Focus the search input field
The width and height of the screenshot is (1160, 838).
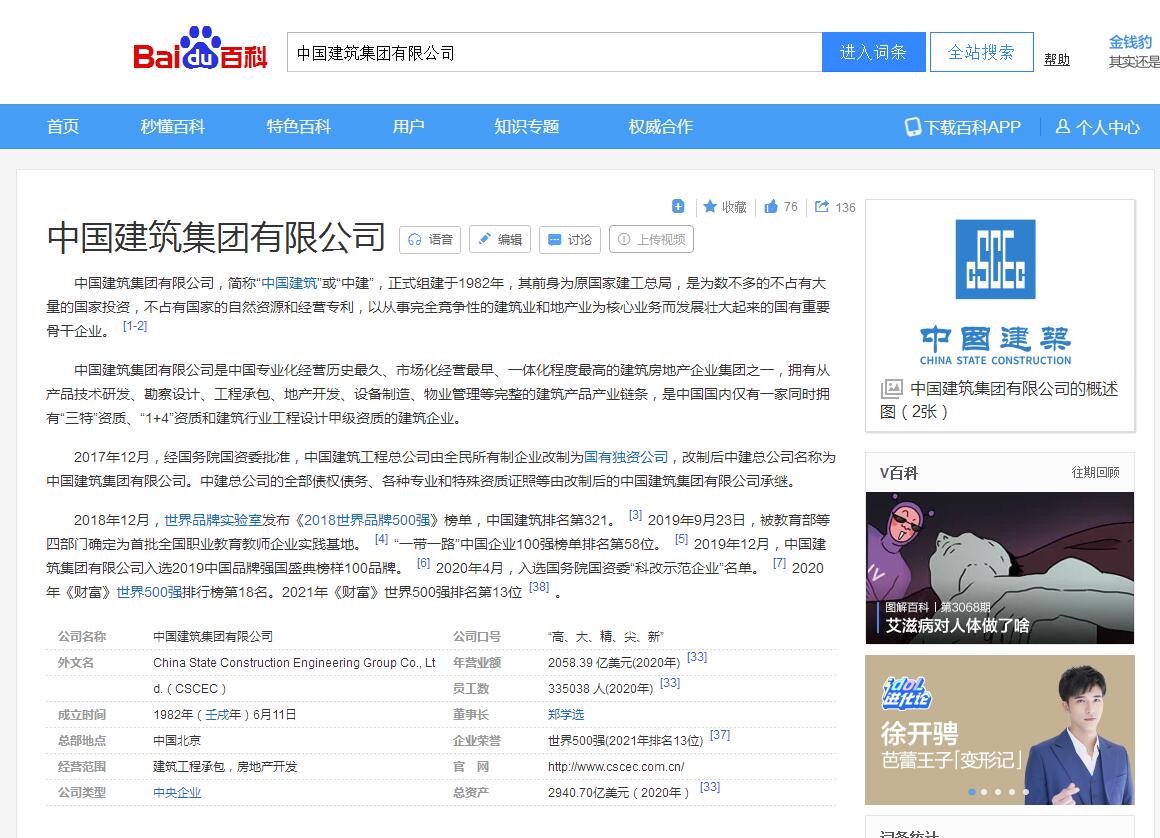pyautogui.click(x=554, y=52)
